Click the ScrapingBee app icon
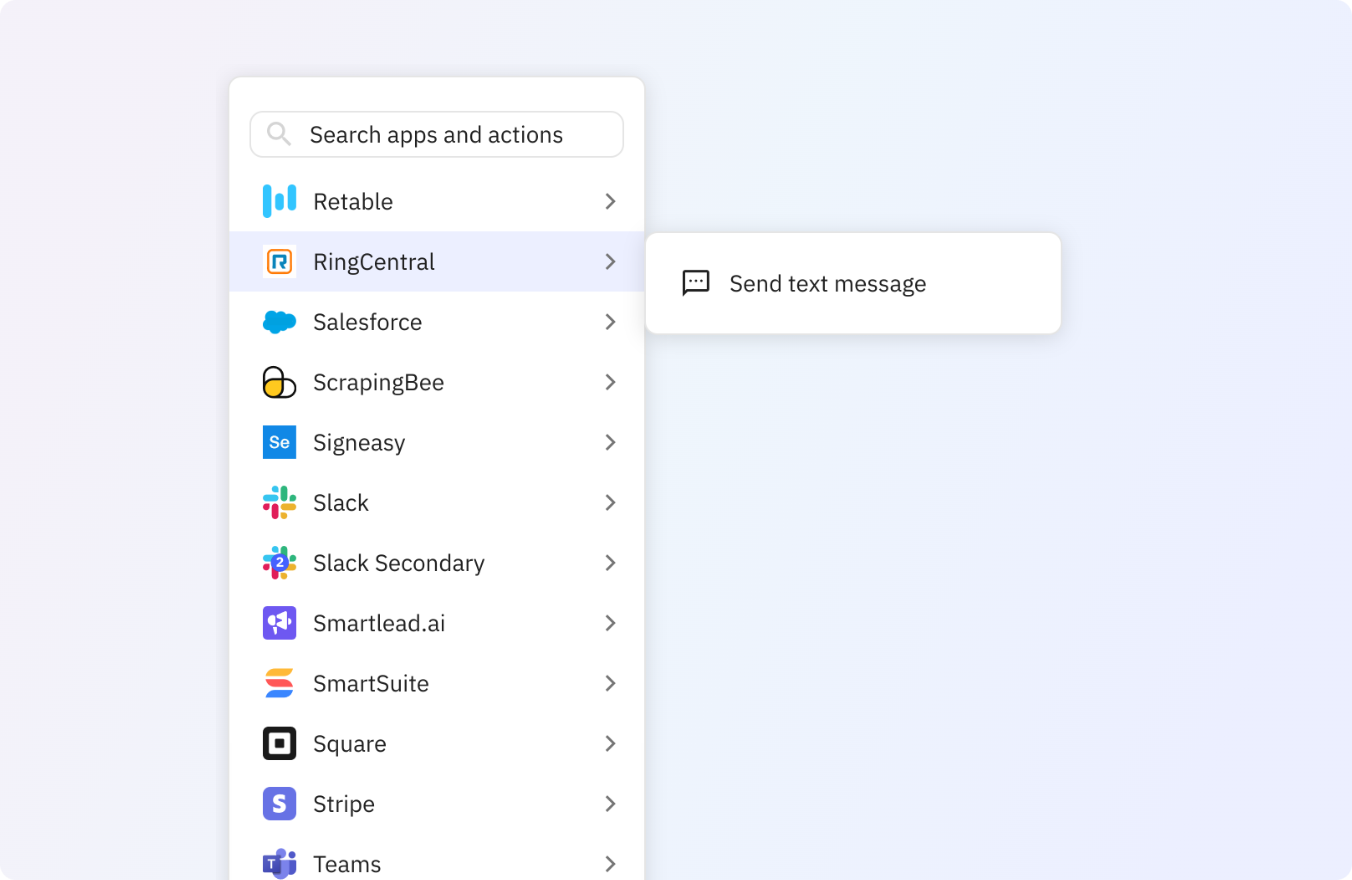 click(279, 382)
